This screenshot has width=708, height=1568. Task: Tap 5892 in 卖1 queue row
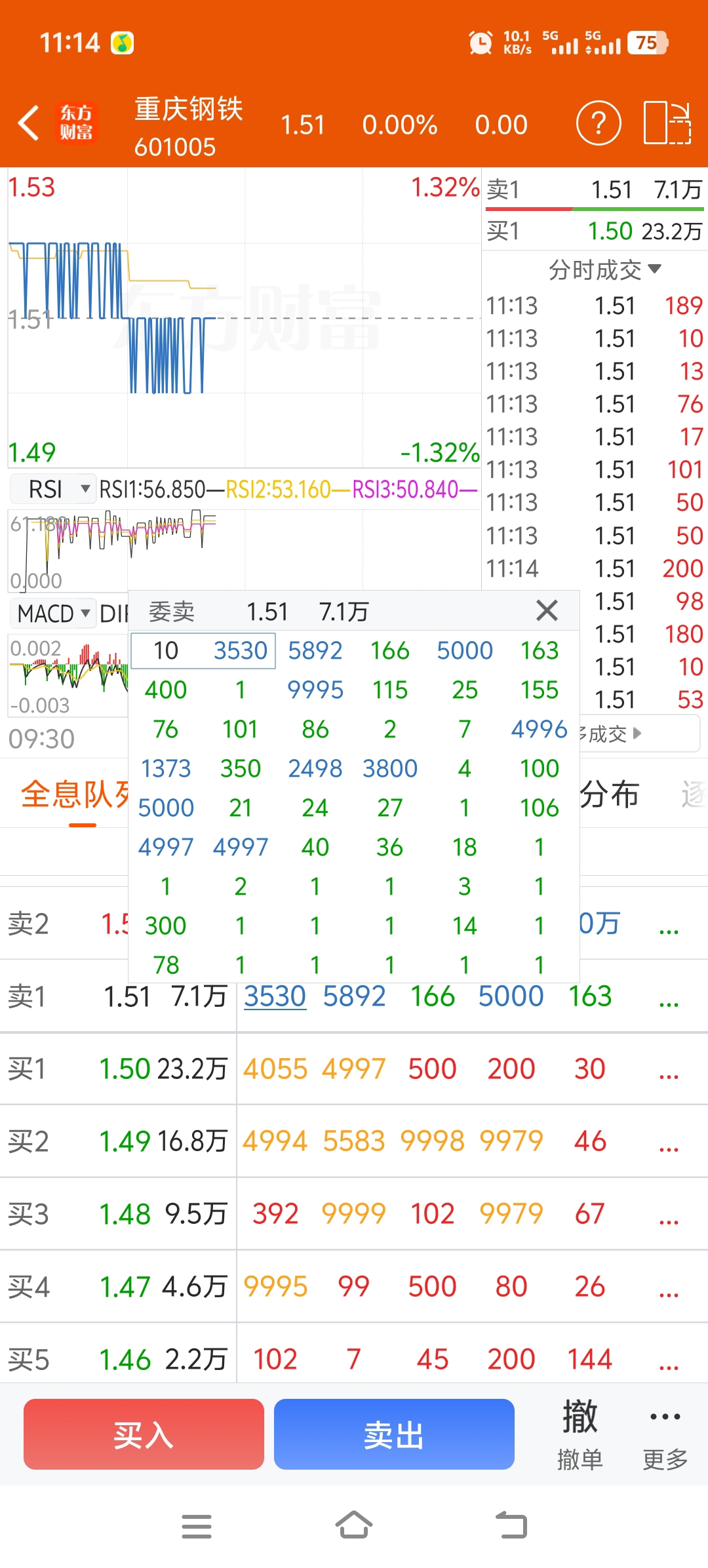pos(354,996)
